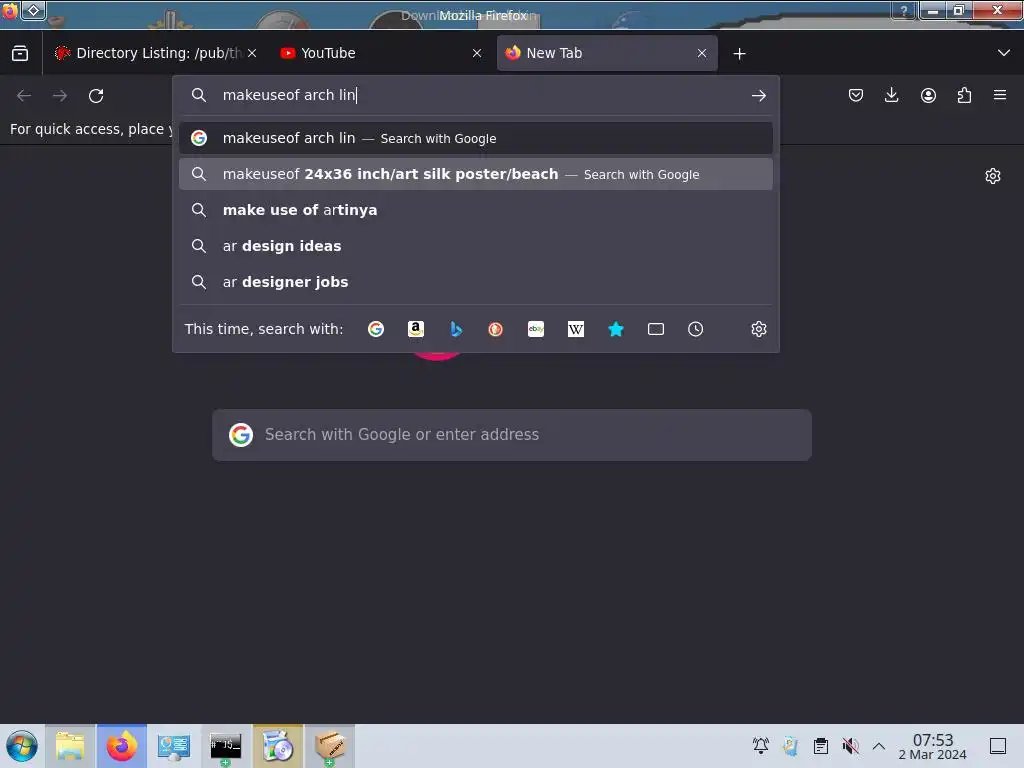Open a new tab with plus button

739,54
